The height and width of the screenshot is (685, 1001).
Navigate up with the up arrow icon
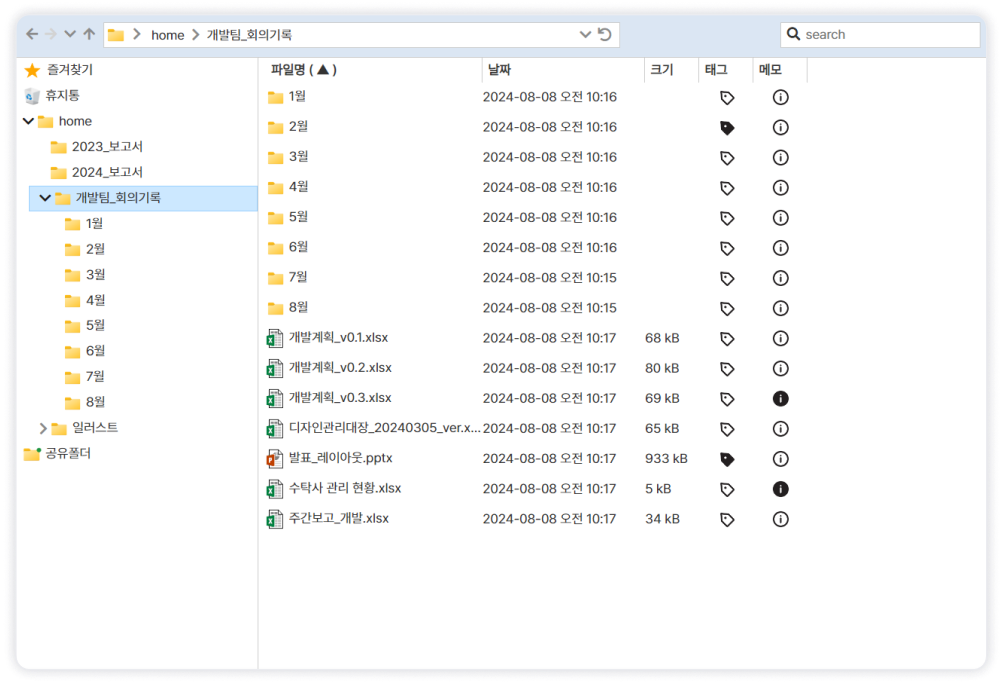(x=89, y=34)
